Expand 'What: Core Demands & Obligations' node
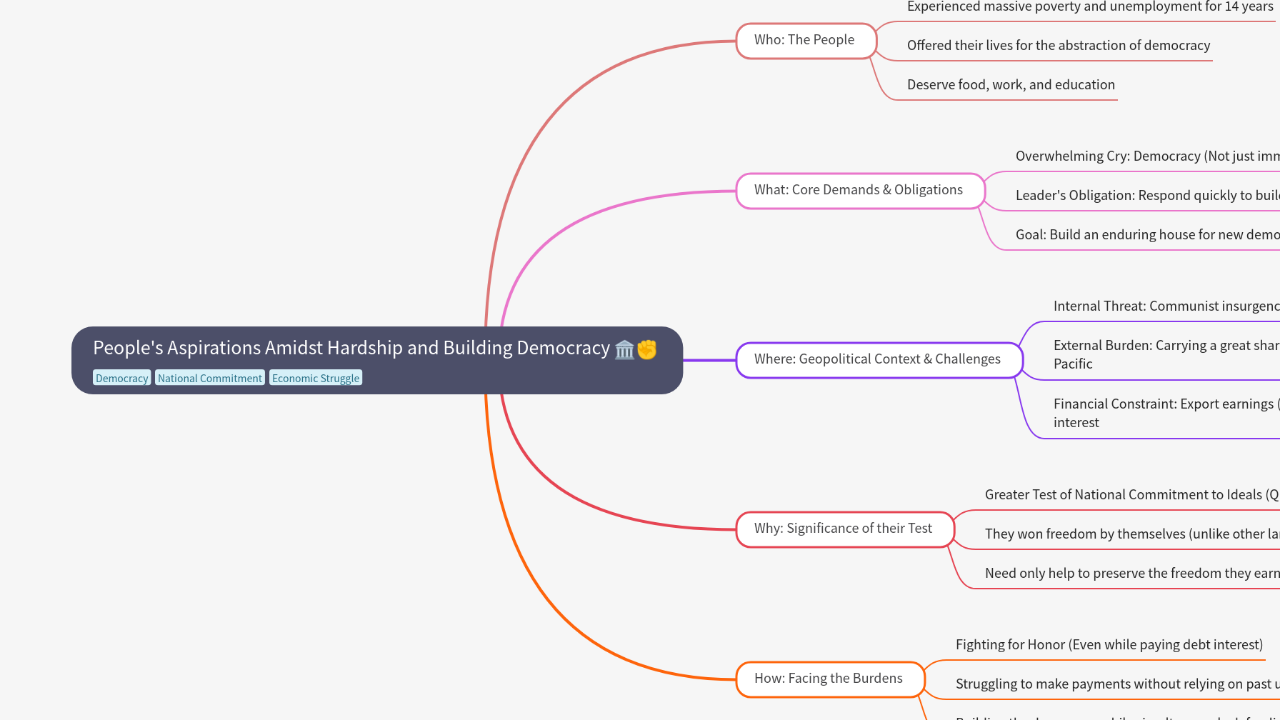This screenshot has height=720, width=1280. (859, 190)
